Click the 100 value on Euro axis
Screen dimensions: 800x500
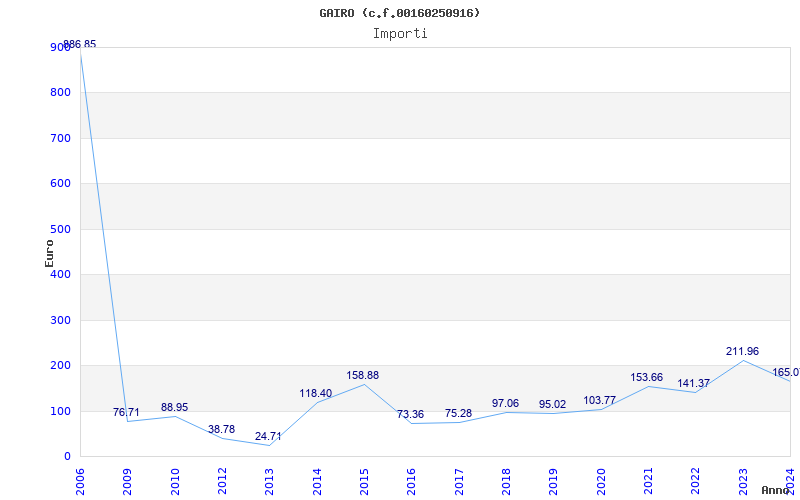pyautogui.click(x=60, y=411)
